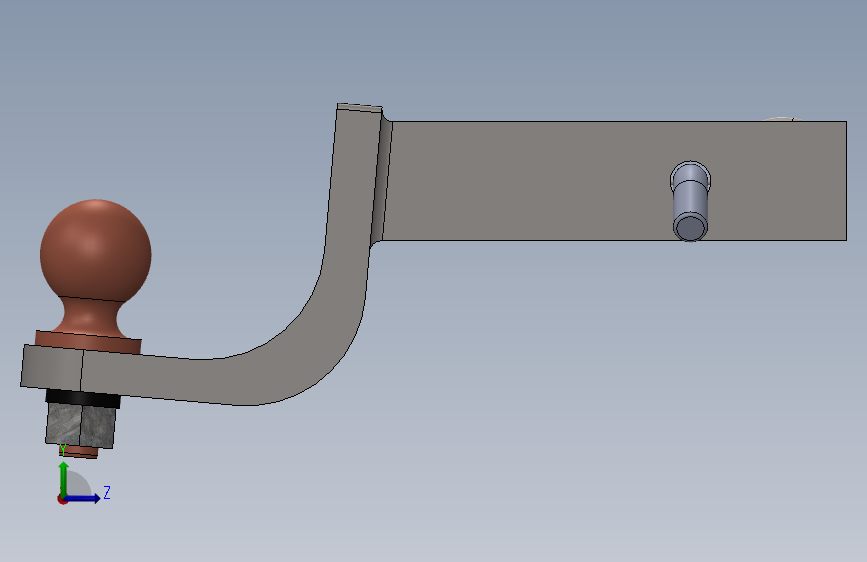Click the blue Z axis arrow of triad
The height and width of the screenshot is (562, 867).
[84, 498]
